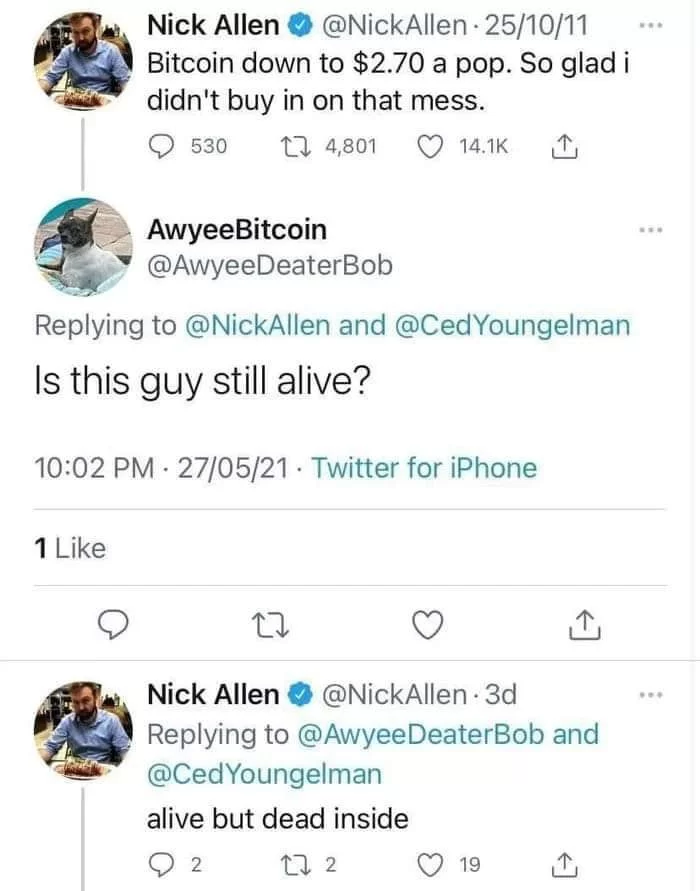Like the tweet with 14.1K likes

pyautogui.click(x=430, y=146)
